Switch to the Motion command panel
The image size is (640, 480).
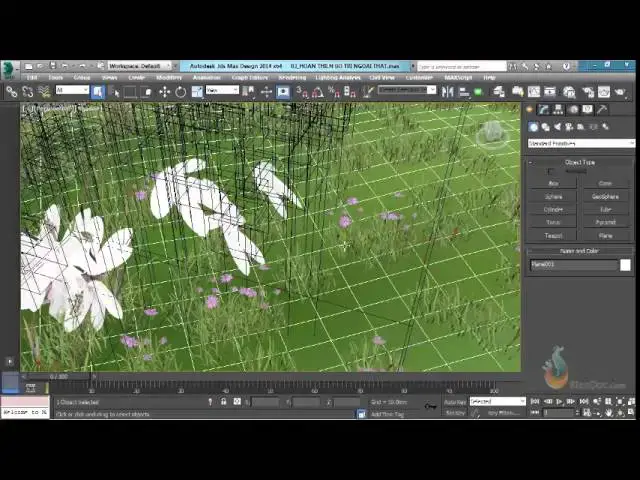(x=573, y=109)
